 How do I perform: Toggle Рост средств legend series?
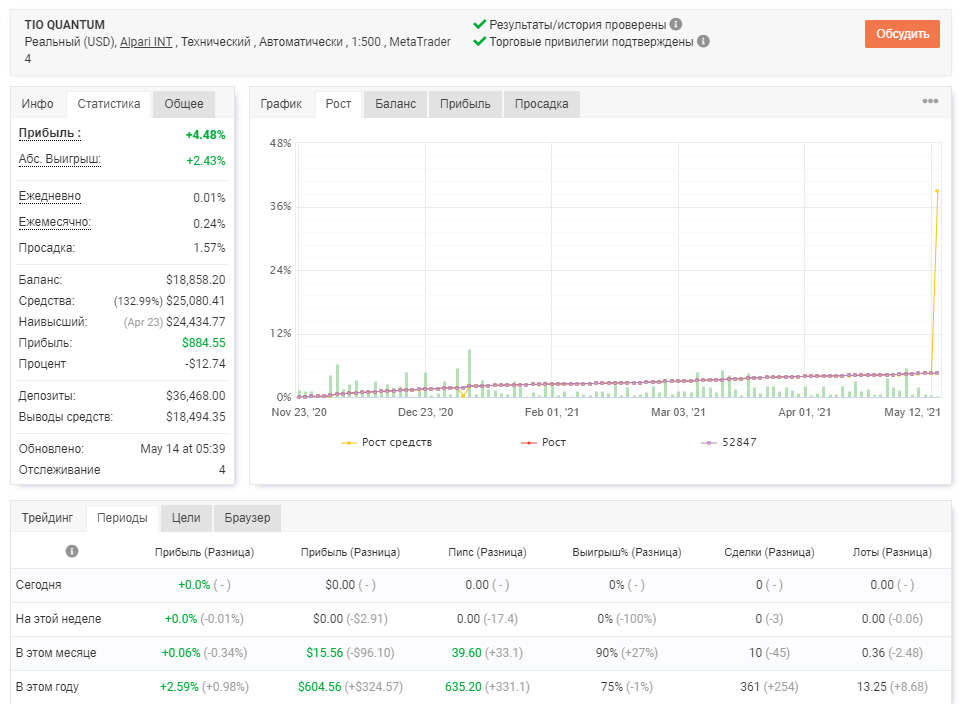[387, 442]
